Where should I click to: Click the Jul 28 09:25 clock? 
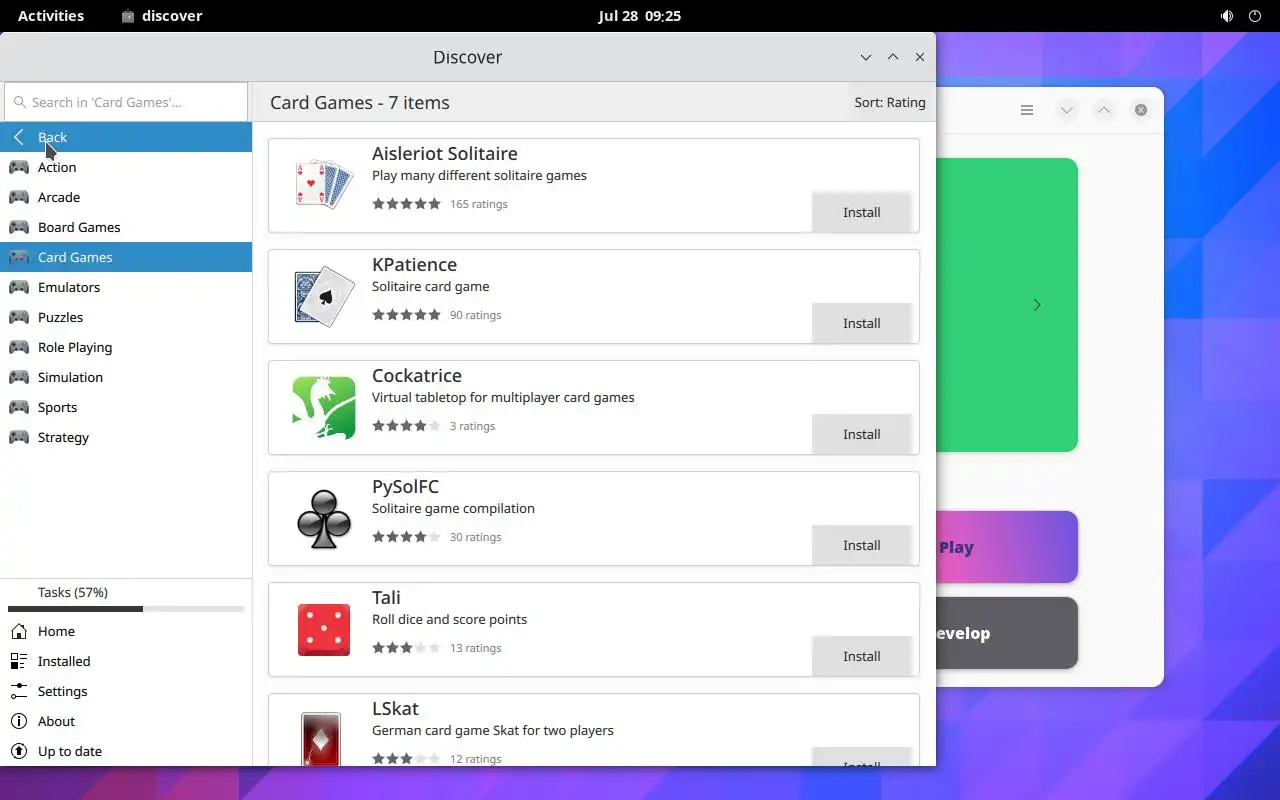pyautogui.click(x=640, y=16)
